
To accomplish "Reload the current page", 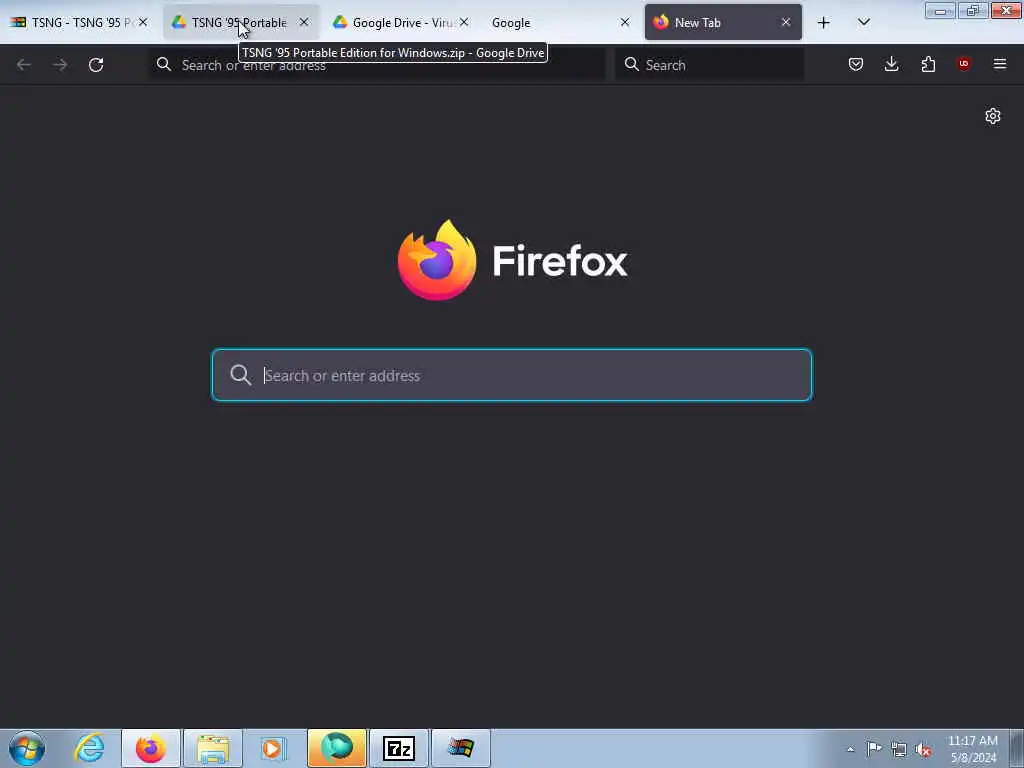I will (96, 65).
